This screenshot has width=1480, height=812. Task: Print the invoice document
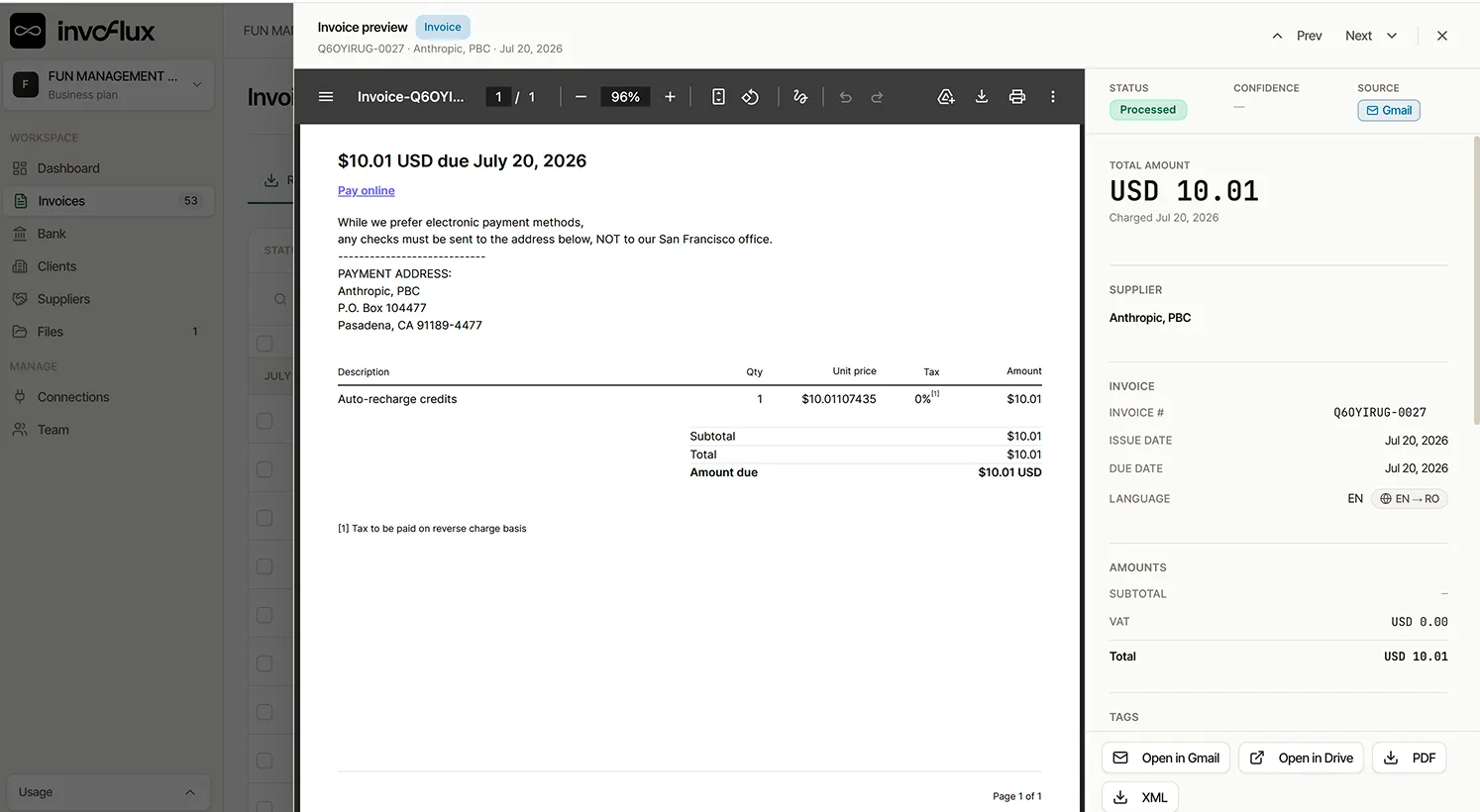pos(1016,97)
